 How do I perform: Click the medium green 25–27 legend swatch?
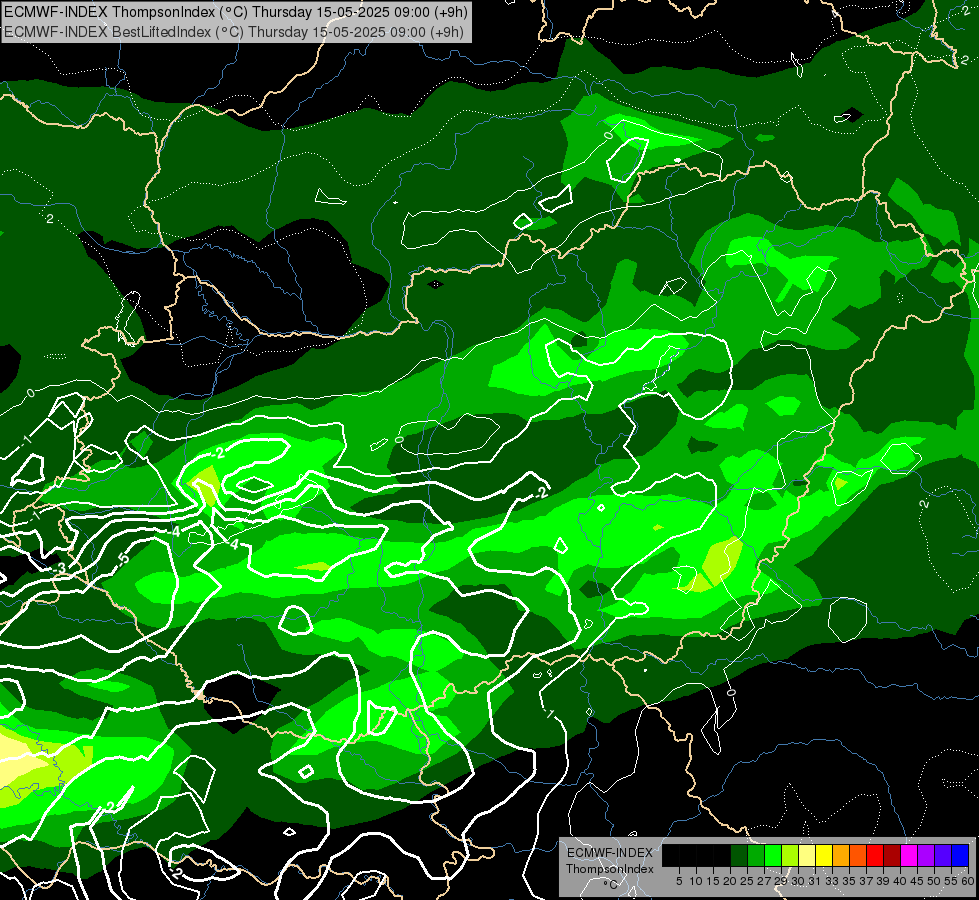tap(756, 855)
